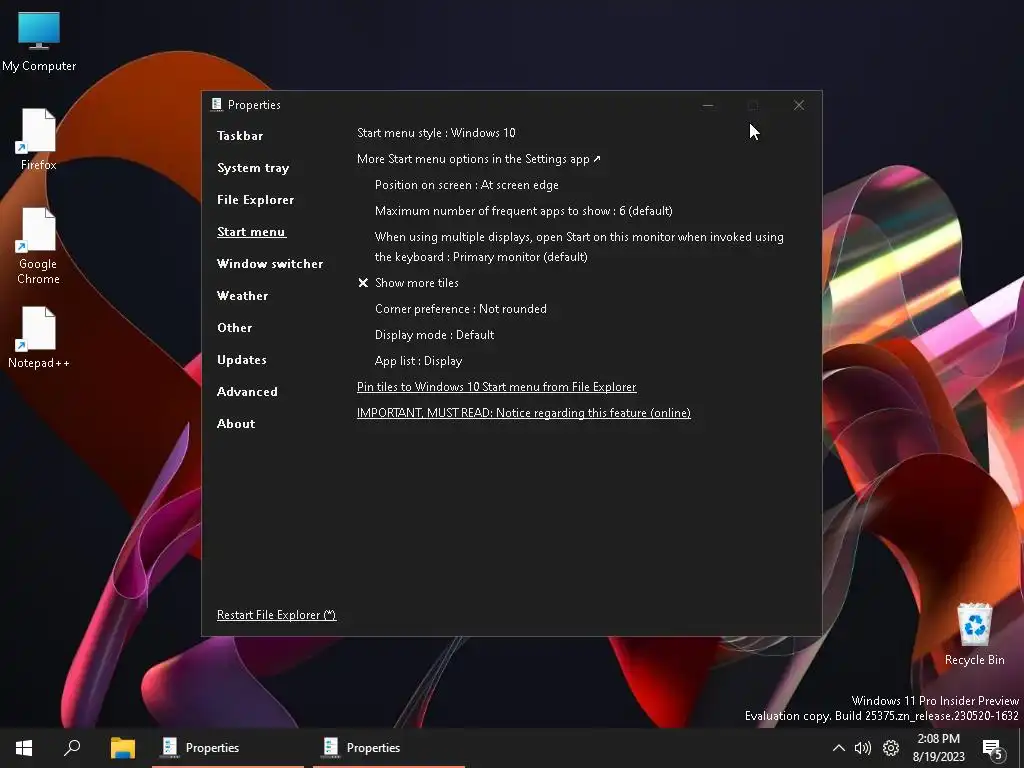Change Position on screen setting
This screenshot has width=1024, height=768.
[x=467, y=185]
